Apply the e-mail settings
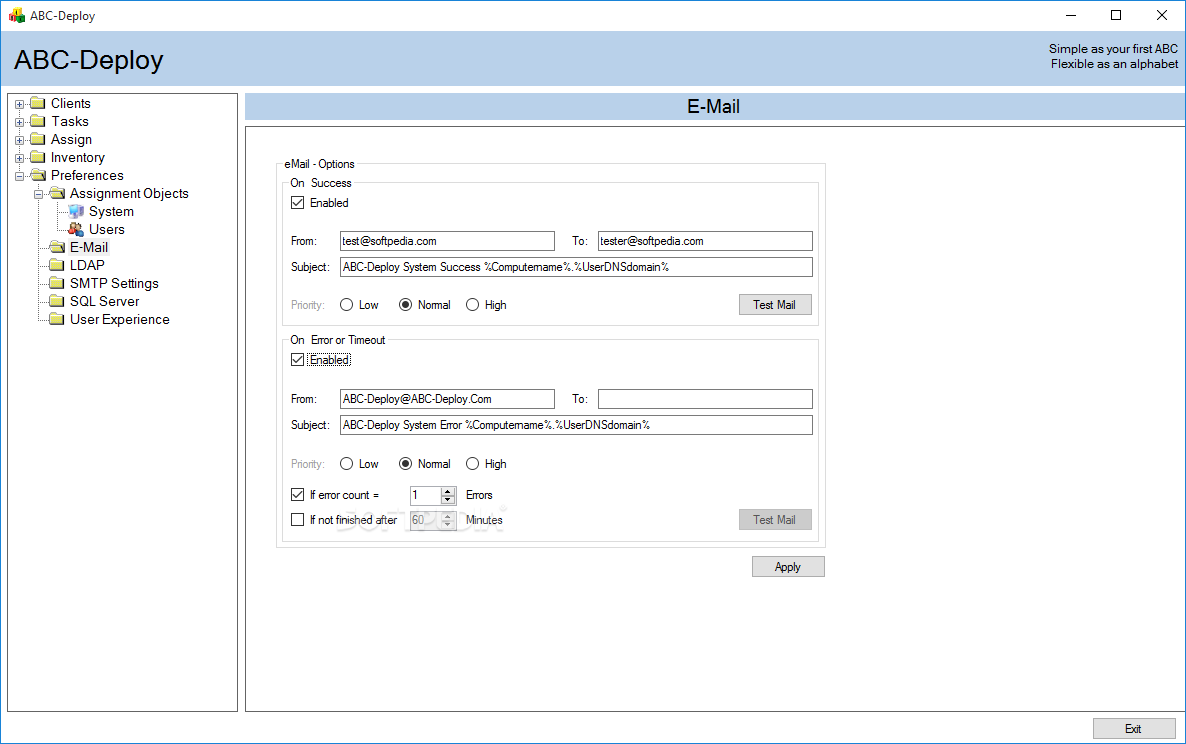This screenshot has width=1186, height=744. click(x=787, y=566)
